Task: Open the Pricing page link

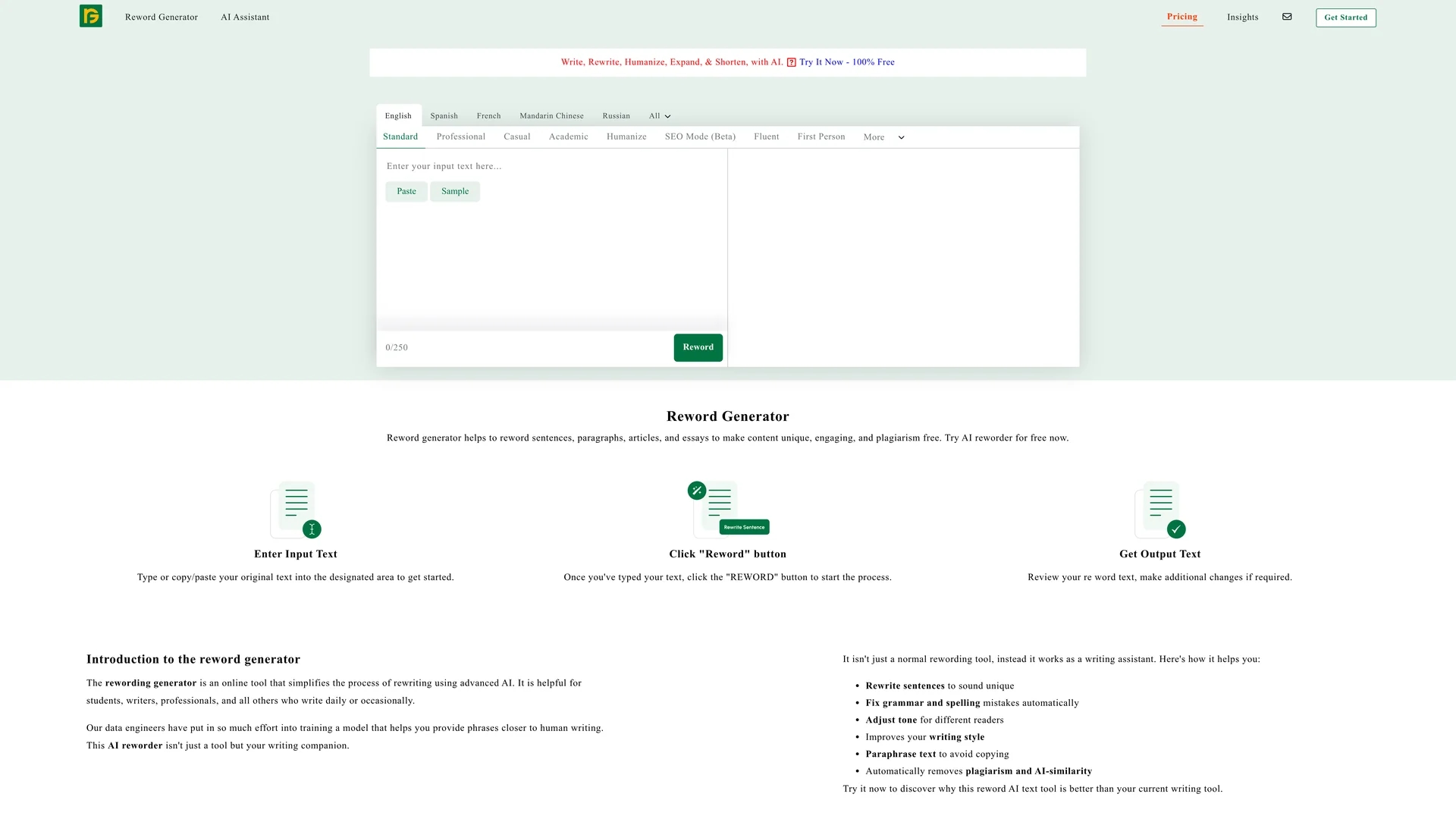Action: [1181, 17]
